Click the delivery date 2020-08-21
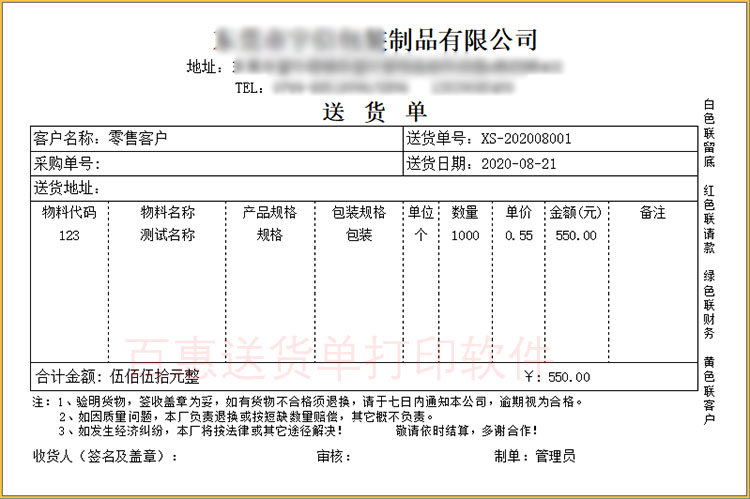Image resolution: width=750 pixels, height=499 pixels. coord(518,164)
